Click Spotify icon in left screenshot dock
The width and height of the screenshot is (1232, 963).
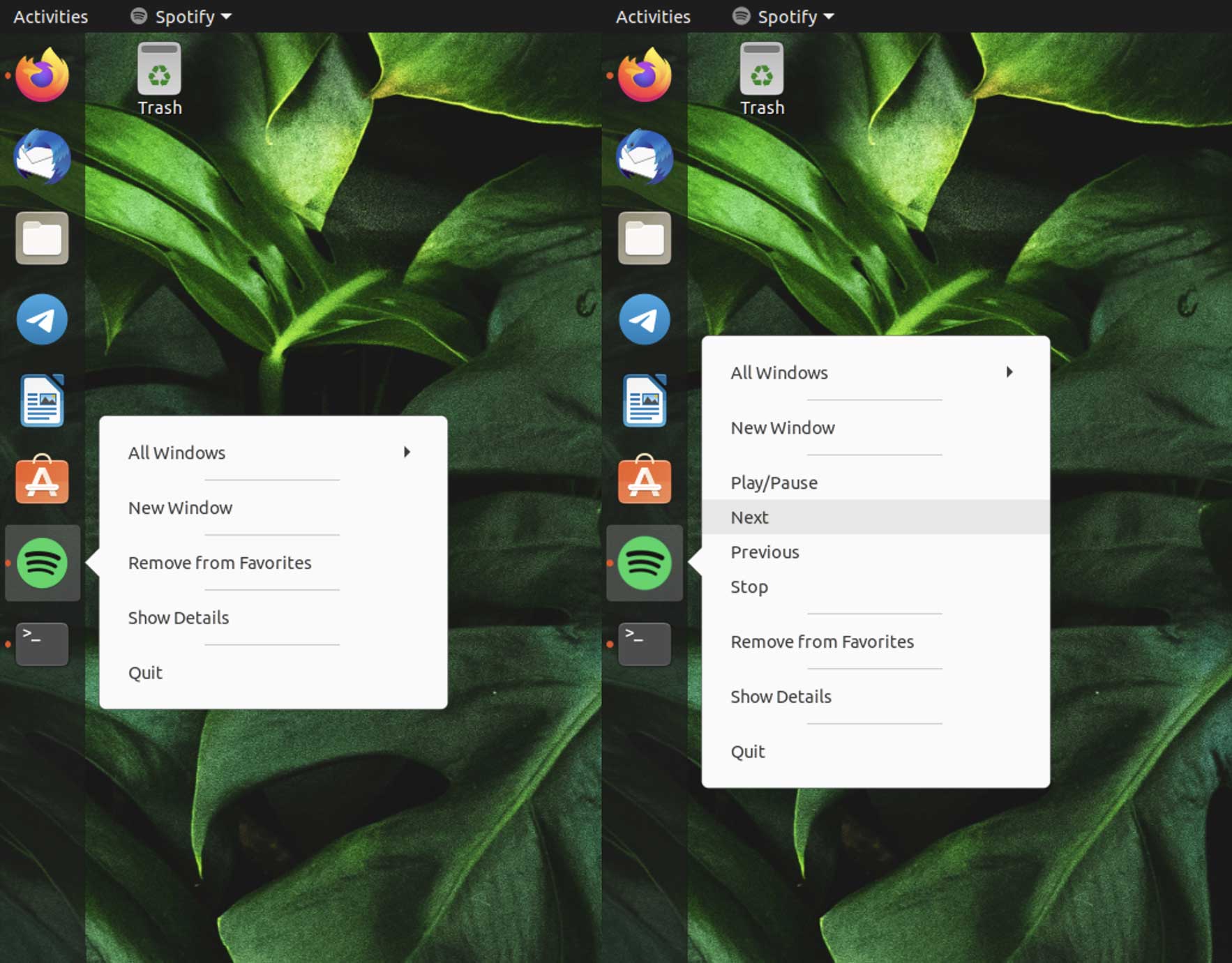(42, 563)
